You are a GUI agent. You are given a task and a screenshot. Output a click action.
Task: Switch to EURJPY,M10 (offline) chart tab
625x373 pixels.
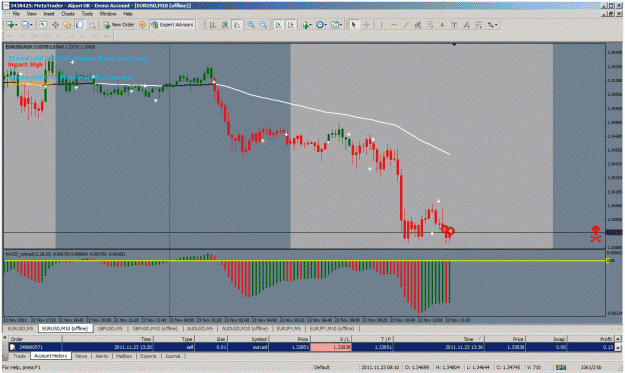click(332, 328)
